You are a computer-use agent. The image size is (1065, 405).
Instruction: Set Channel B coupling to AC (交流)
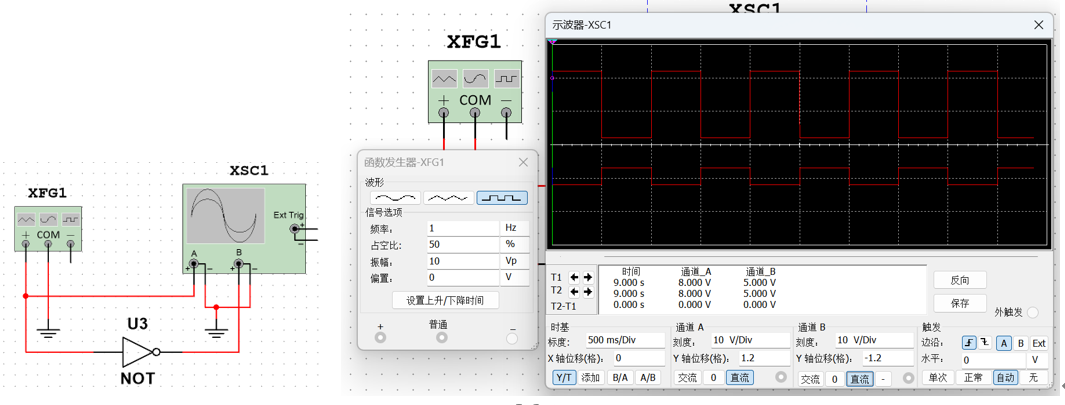[x=812, y=378]
